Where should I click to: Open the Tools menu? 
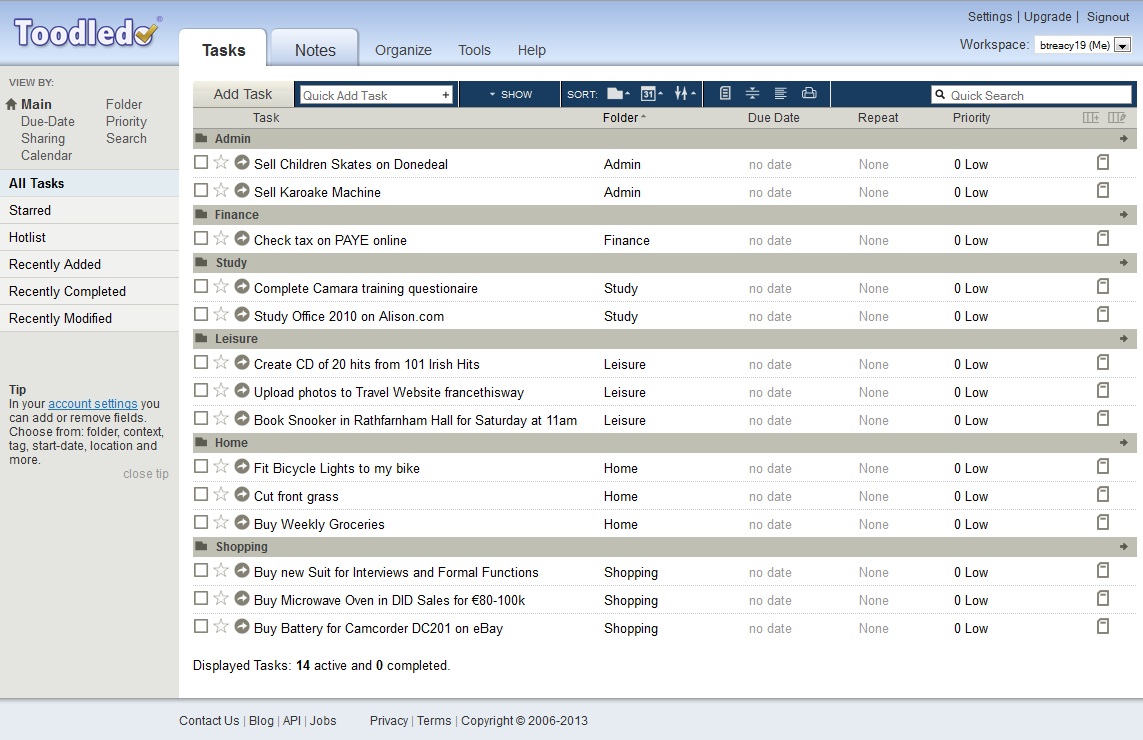click(x=474, y=50)
